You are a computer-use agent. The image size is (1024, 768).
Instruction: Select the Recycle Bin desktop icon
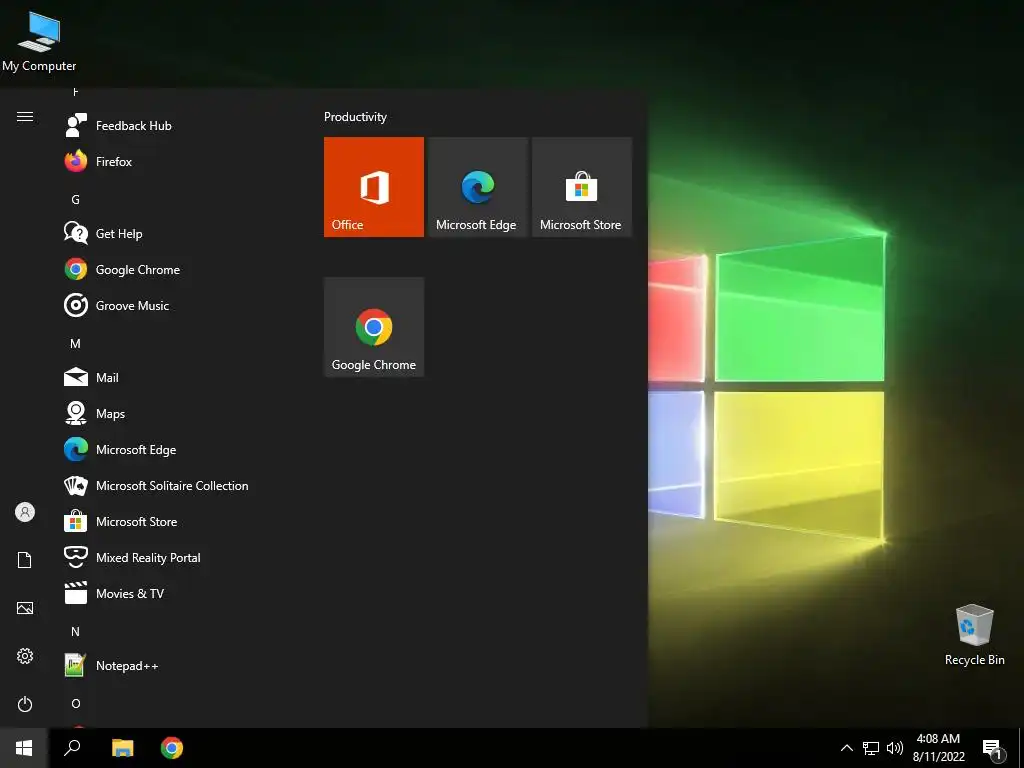(974, 635)
